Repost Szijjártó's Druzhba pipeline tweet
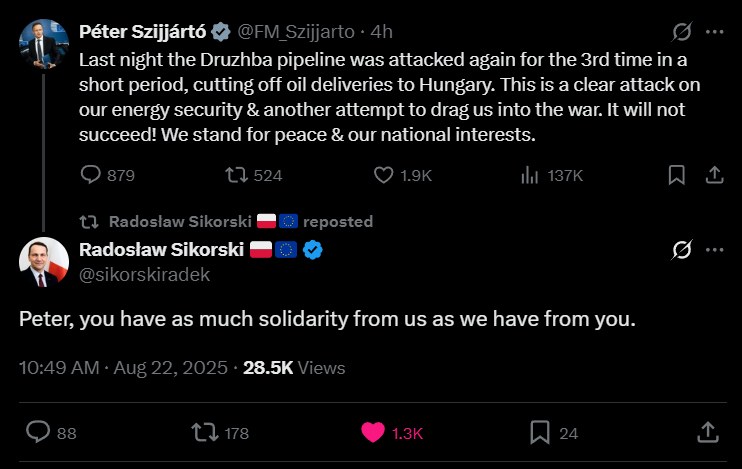The height and width of the screenshot is (469, 742). point(237,175)
